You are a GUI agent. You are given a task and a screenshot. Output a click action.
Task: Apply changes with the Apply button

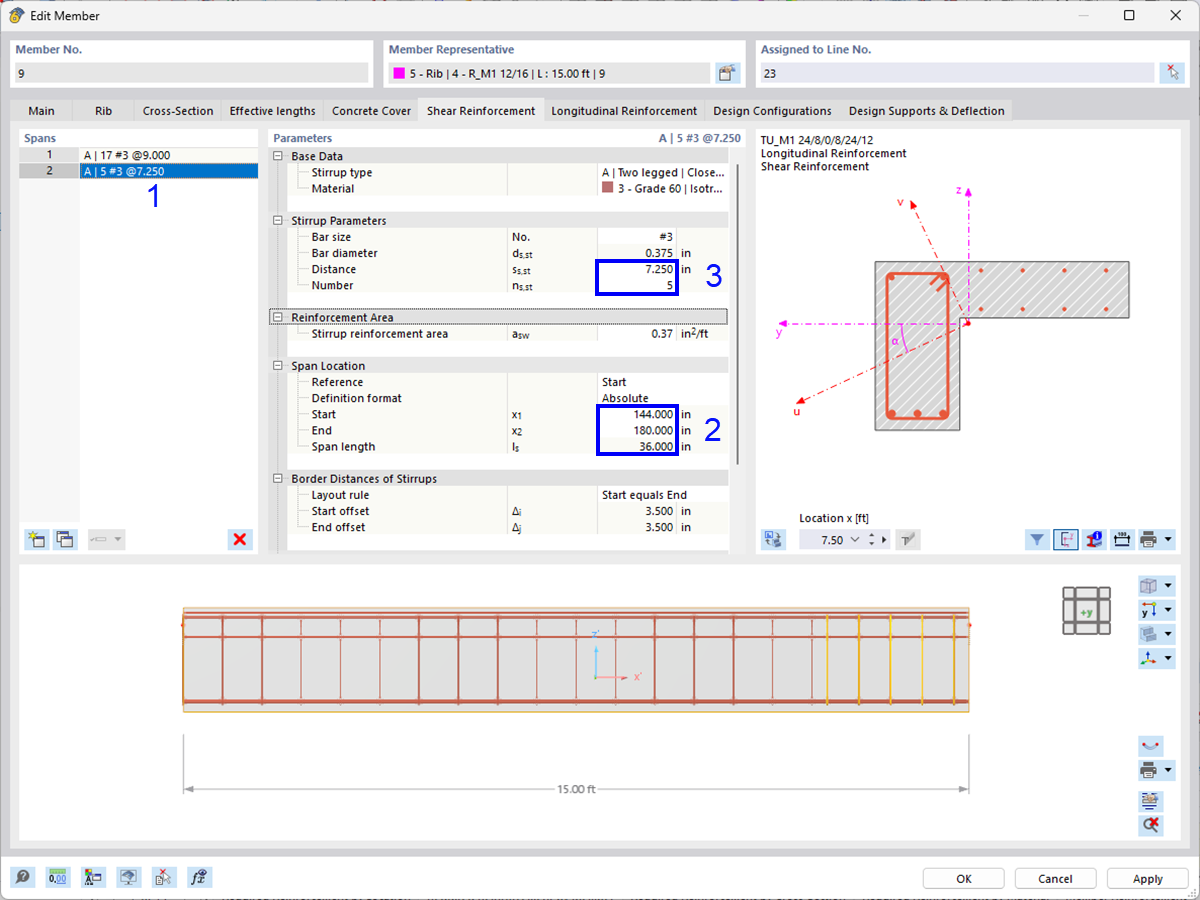[1147, 878]
